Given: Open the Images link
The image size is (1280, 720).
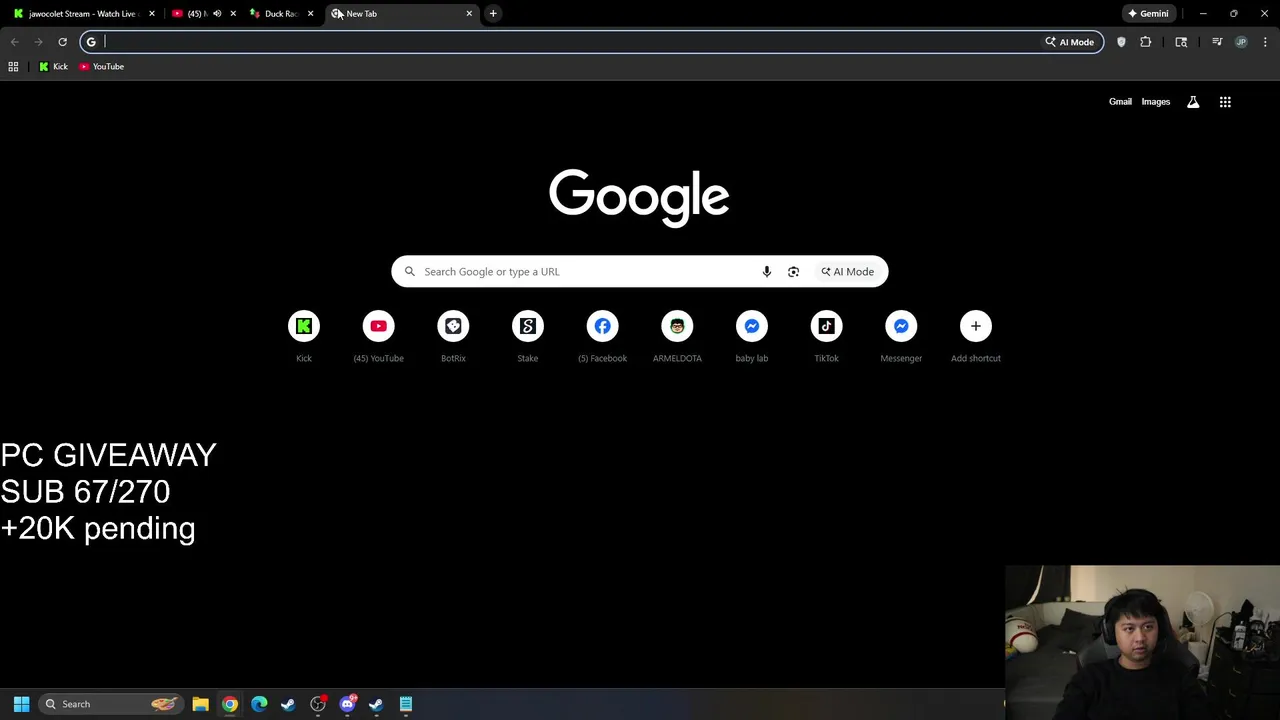Looking at the screenshot, I should point(1156,102).
